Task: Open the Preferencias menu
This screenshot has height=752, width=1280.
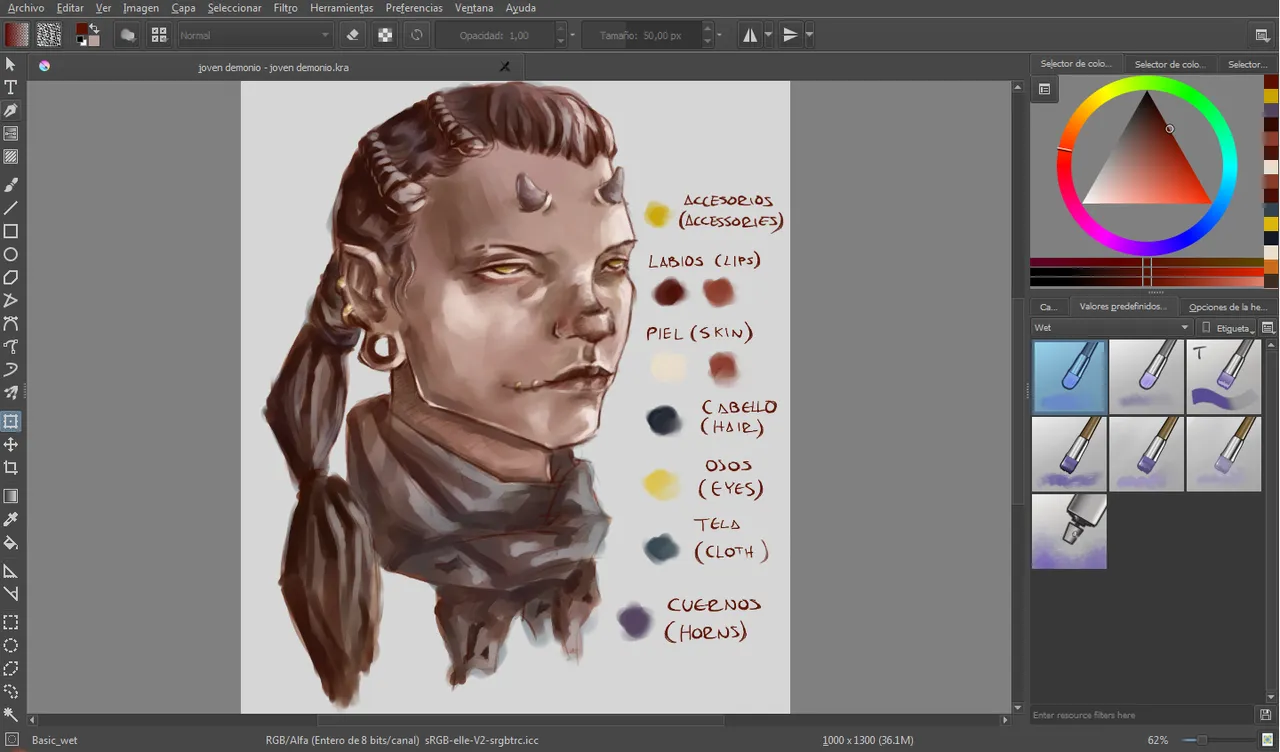Action: (414, 8)
